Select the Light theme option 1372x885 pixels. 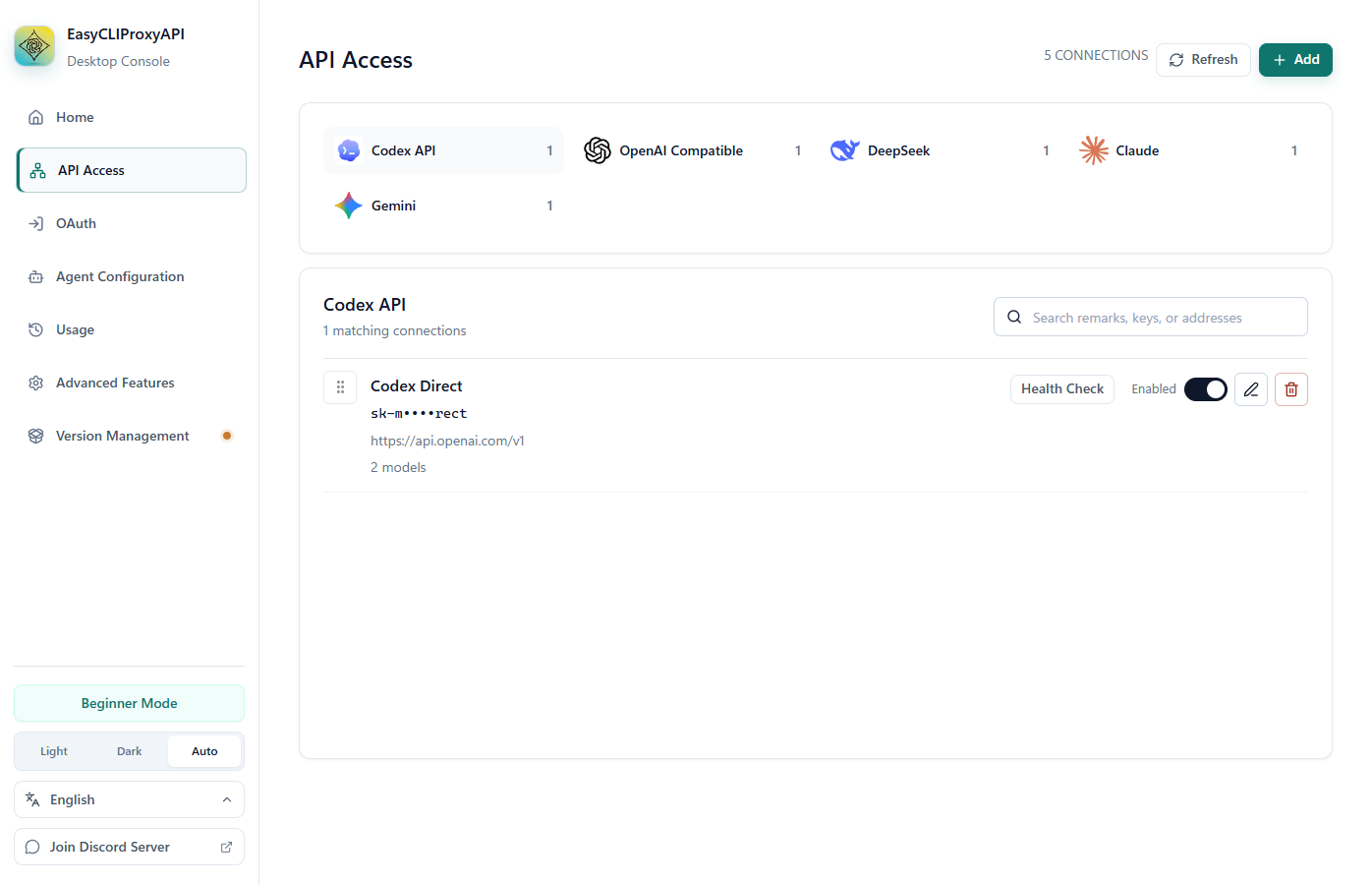[x=54, y=751]
